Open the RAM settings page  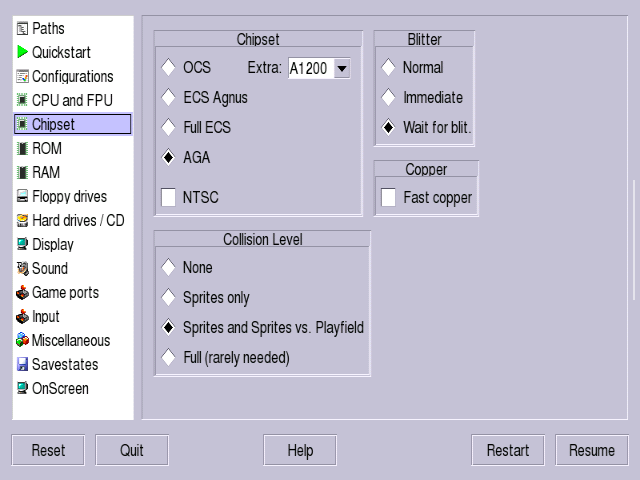tap(73, 172)
